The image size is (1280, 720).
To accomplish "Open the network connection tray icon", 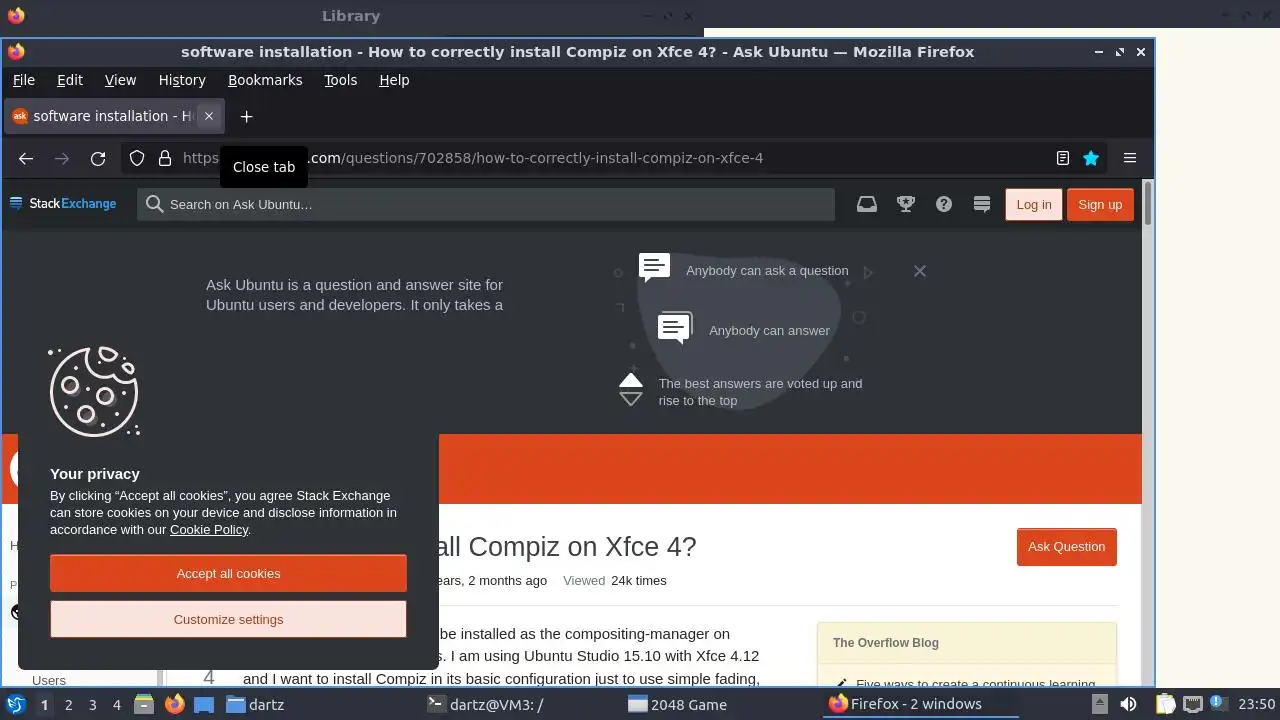I will click(1192, 704).
